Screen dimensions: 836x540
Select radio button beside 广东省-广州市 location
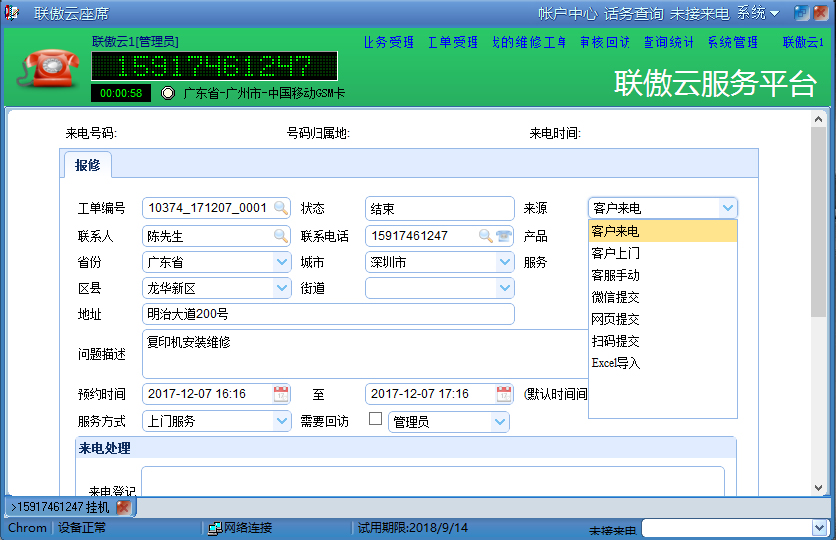click(x=168, y=93)
